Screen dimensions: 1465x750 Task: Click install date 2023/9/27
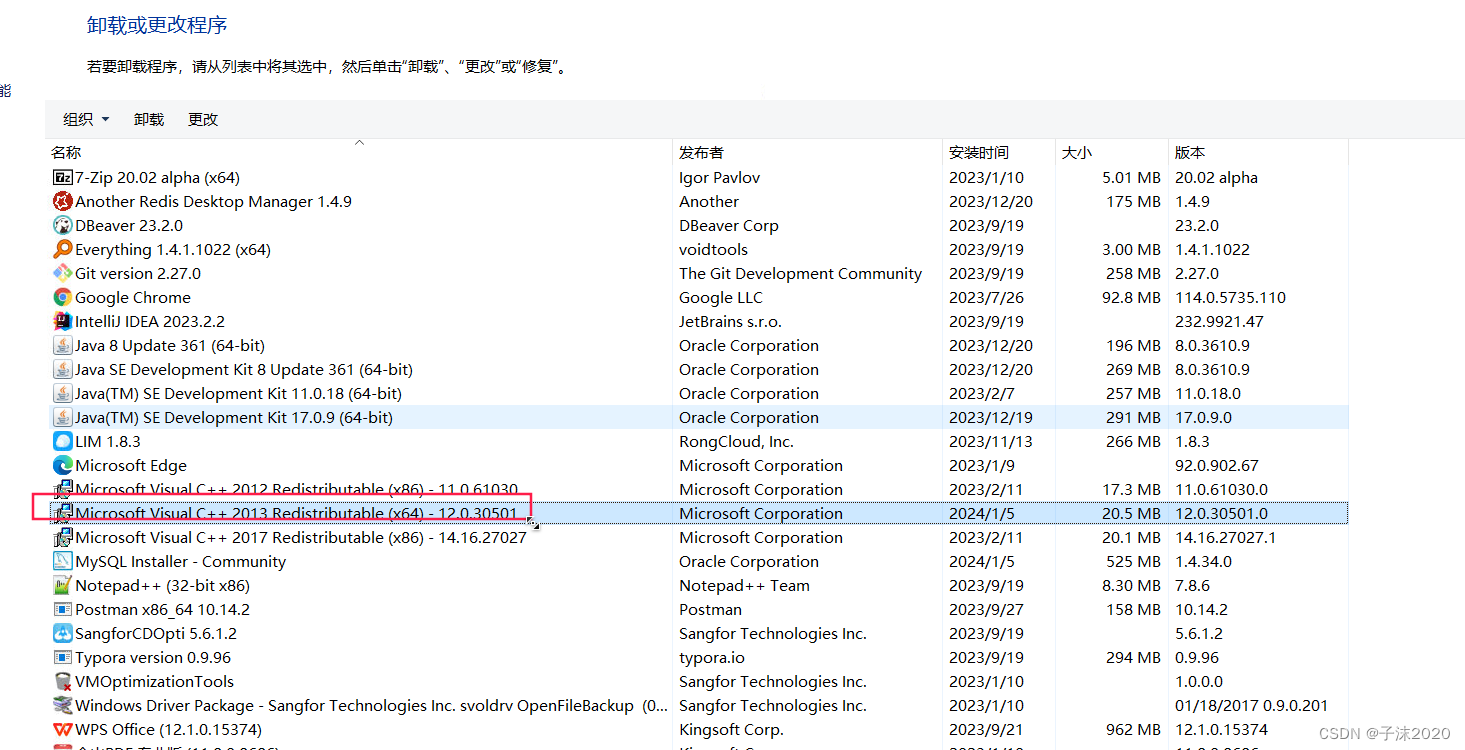(986, 609)
